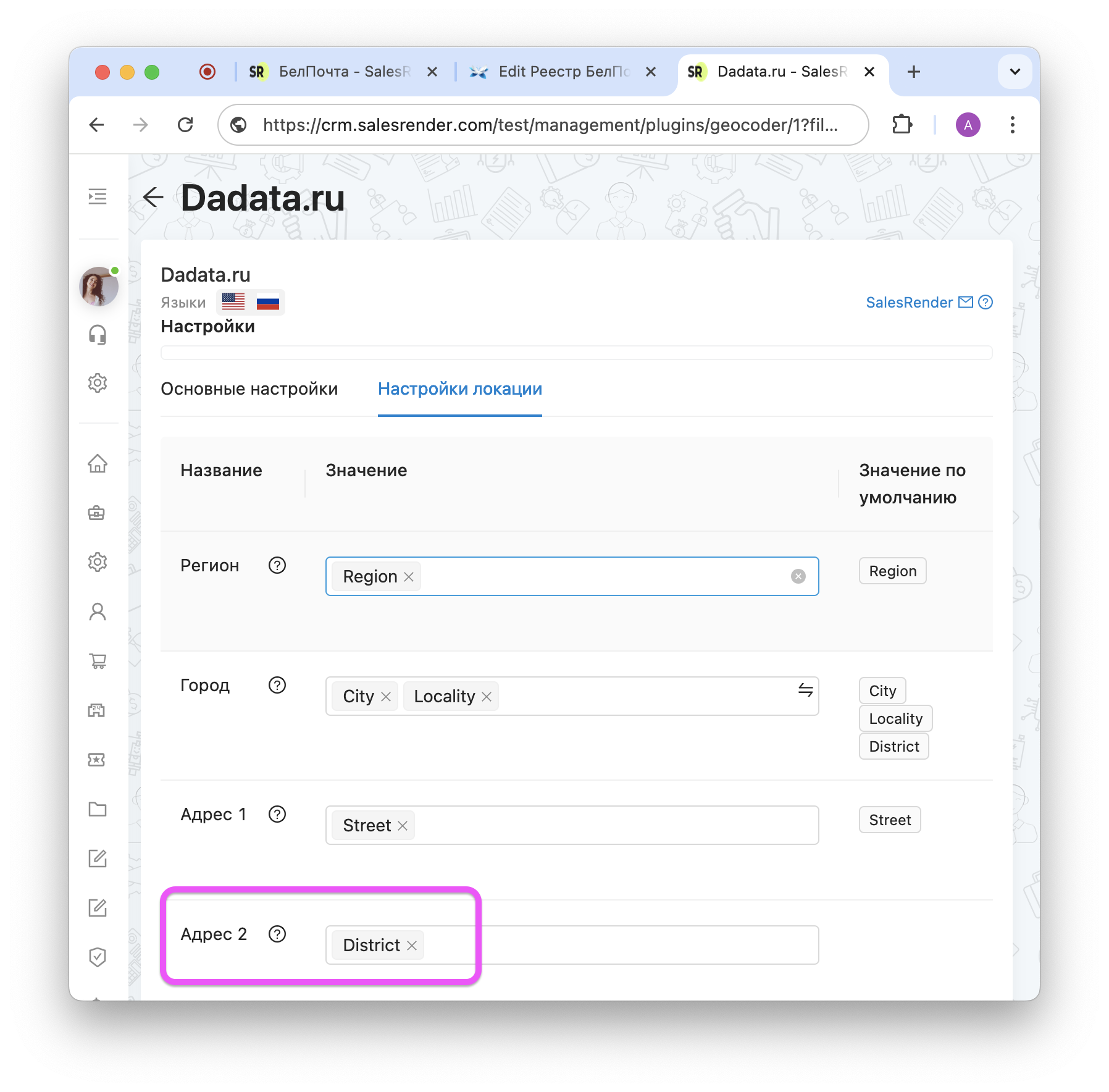Remove the Street tag from Адрес 1 field

403,826
